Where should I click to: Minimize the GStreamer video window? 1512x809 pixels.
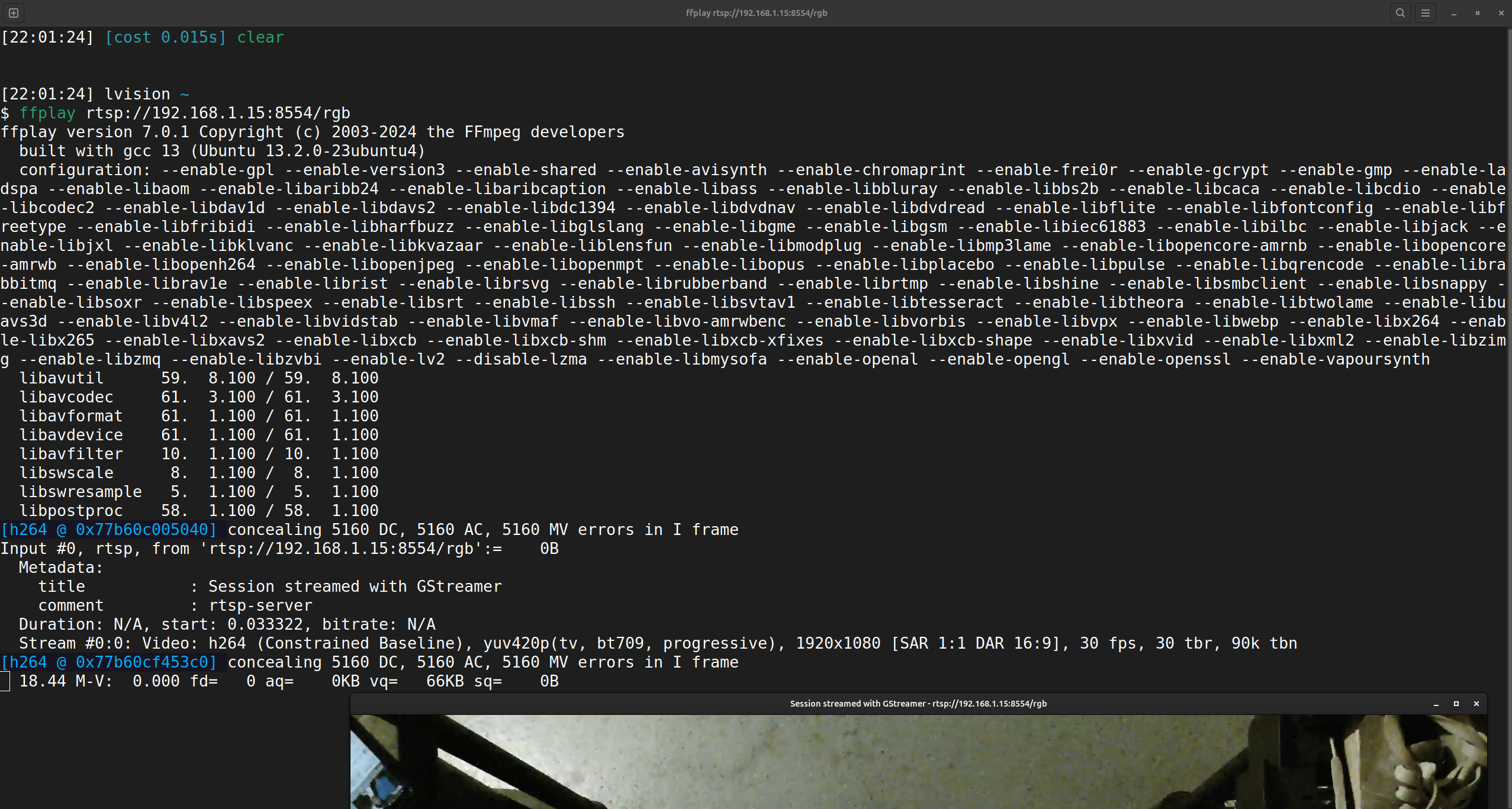1436,704
